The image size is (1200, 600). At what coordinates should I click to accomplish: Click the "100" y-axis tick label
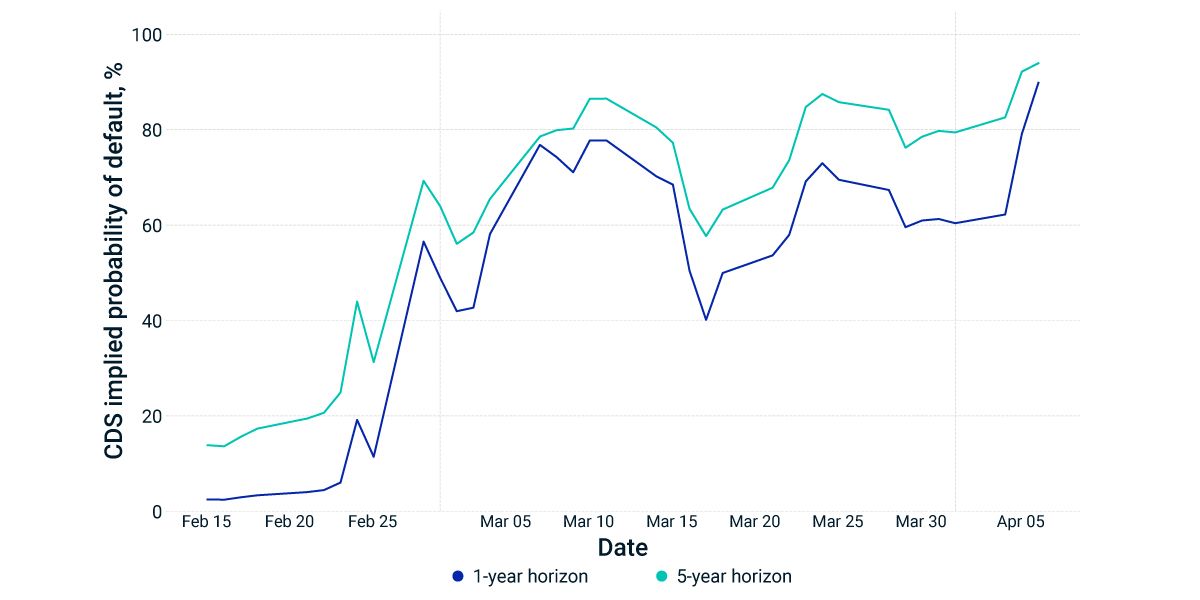[x=147, y=35]
